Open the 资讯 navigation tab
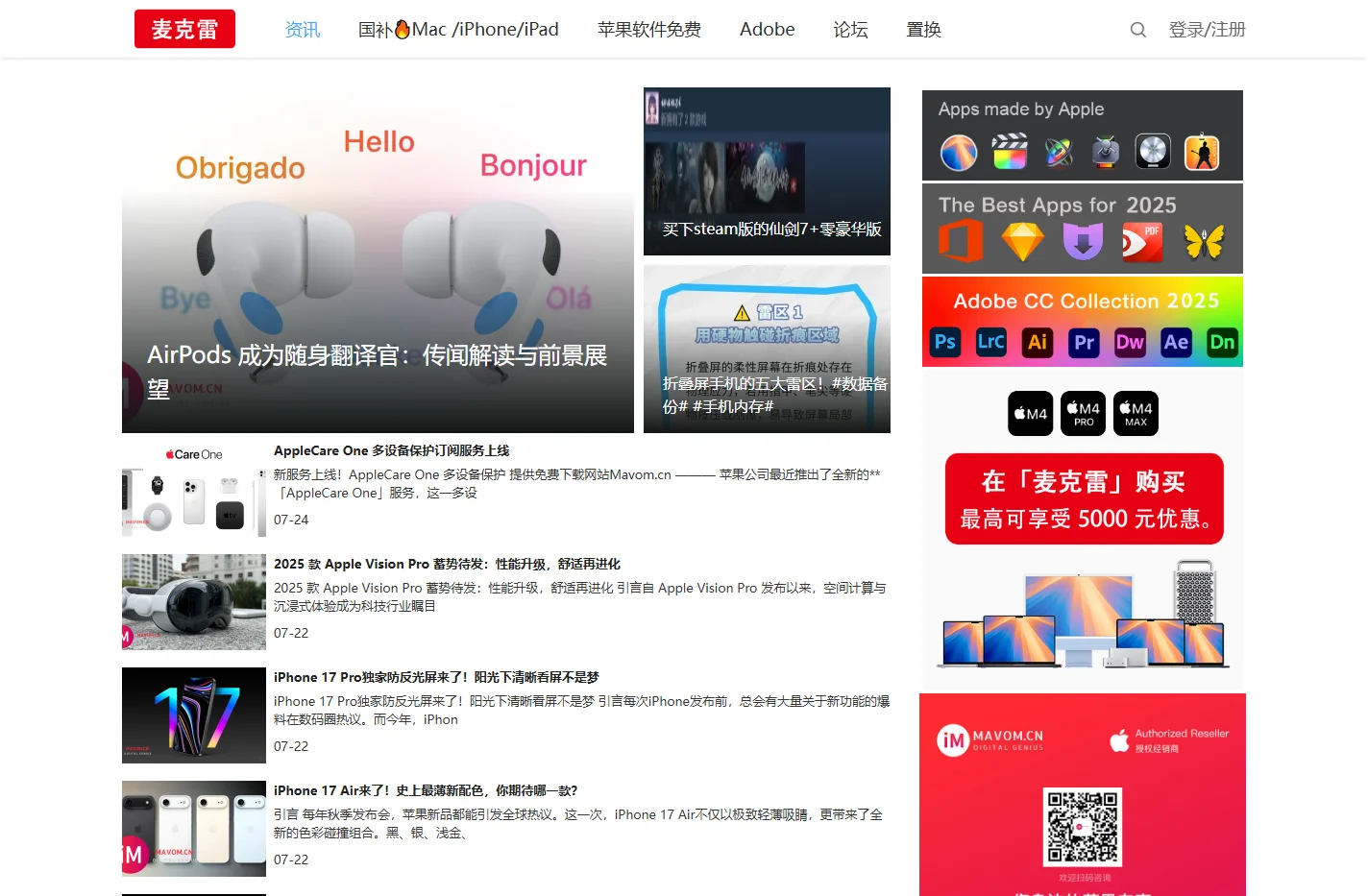 (x=303, y=30)
